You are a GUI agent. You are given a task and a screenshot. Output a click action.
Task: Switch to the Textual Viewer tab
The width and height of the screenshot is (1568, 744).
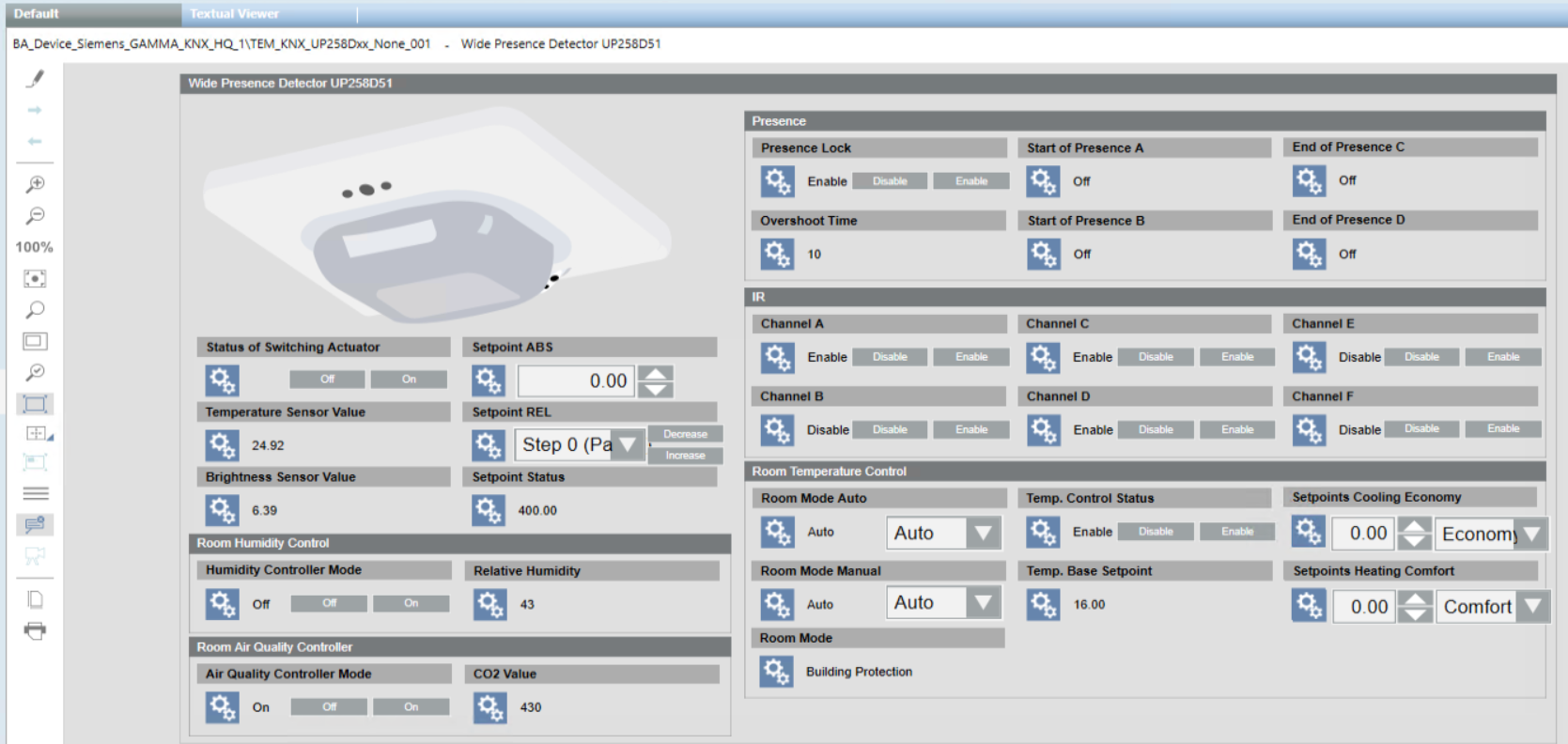234,13
